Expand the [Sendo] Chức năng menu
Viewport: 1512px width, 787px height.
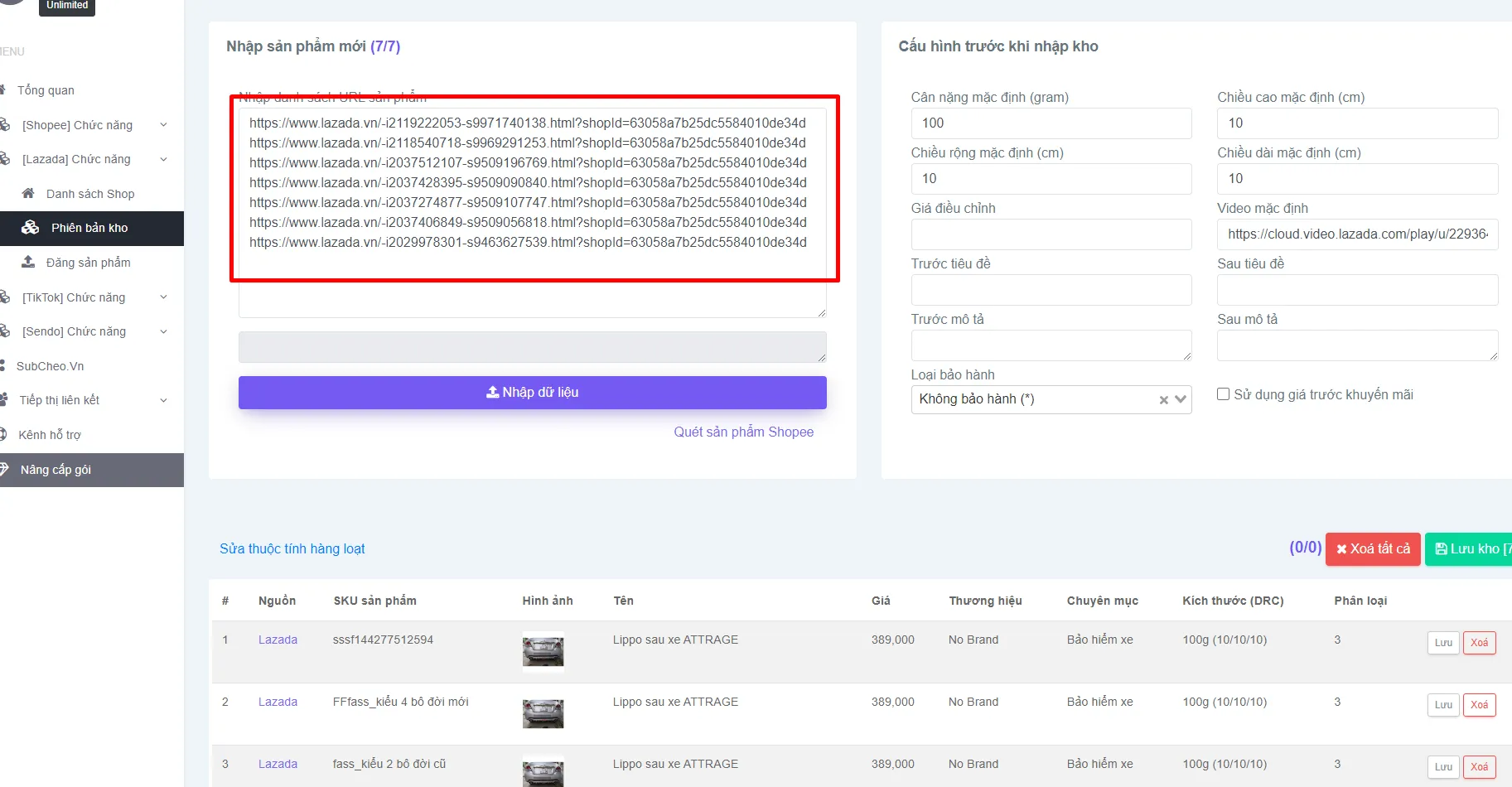(x=92, y=331)
